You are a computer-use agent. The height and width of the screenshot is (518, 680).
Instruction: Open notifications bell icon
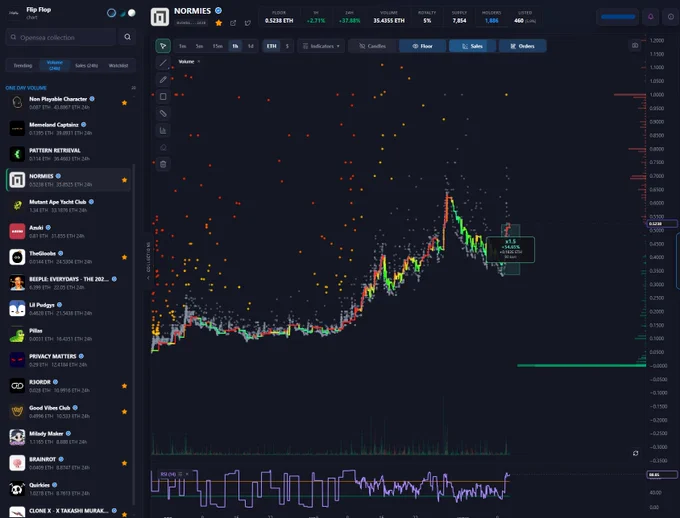tap(651, 17)
